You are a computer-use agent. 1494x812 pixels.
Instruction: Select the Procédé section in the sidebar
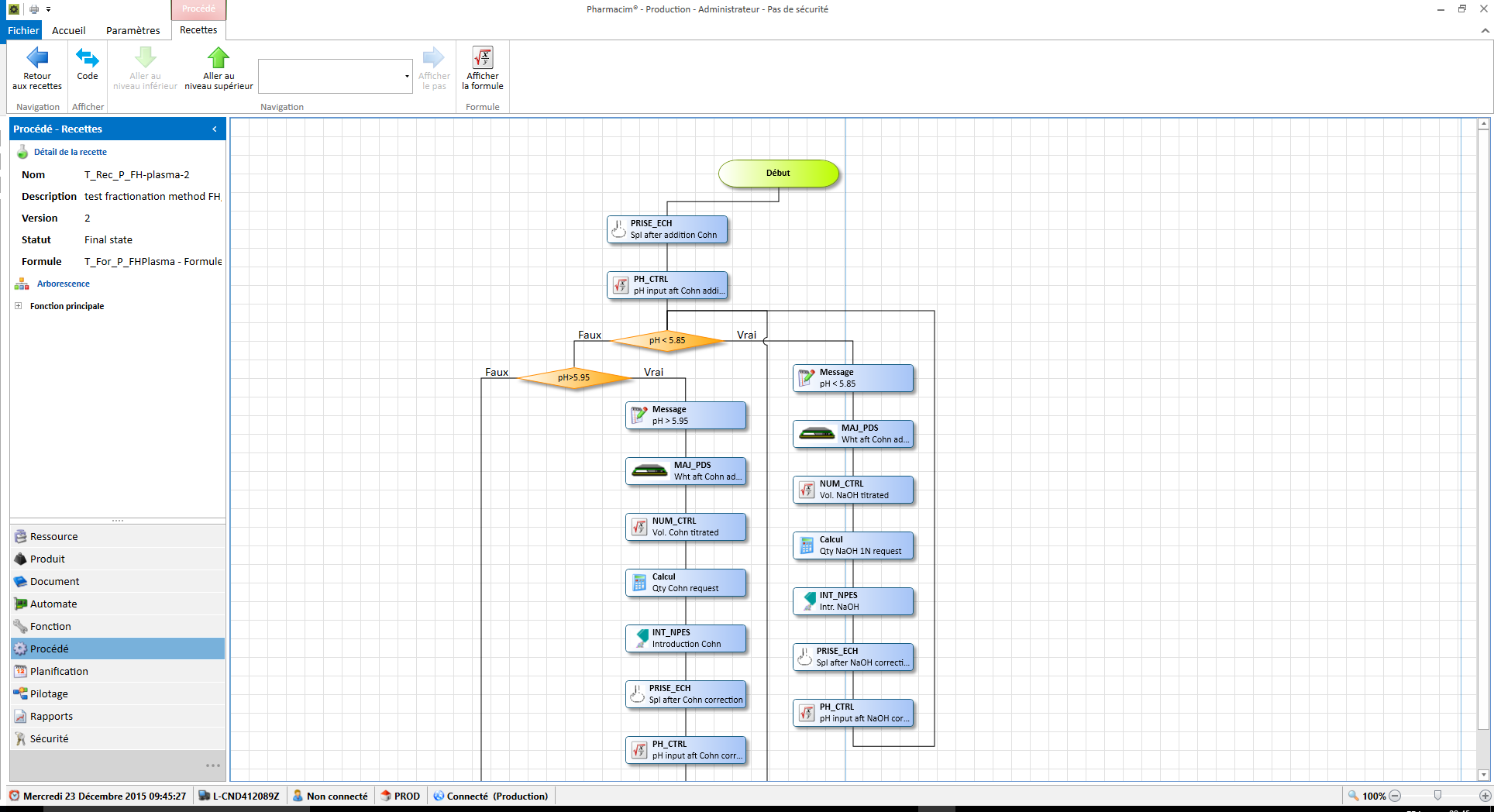pos(118,649)
